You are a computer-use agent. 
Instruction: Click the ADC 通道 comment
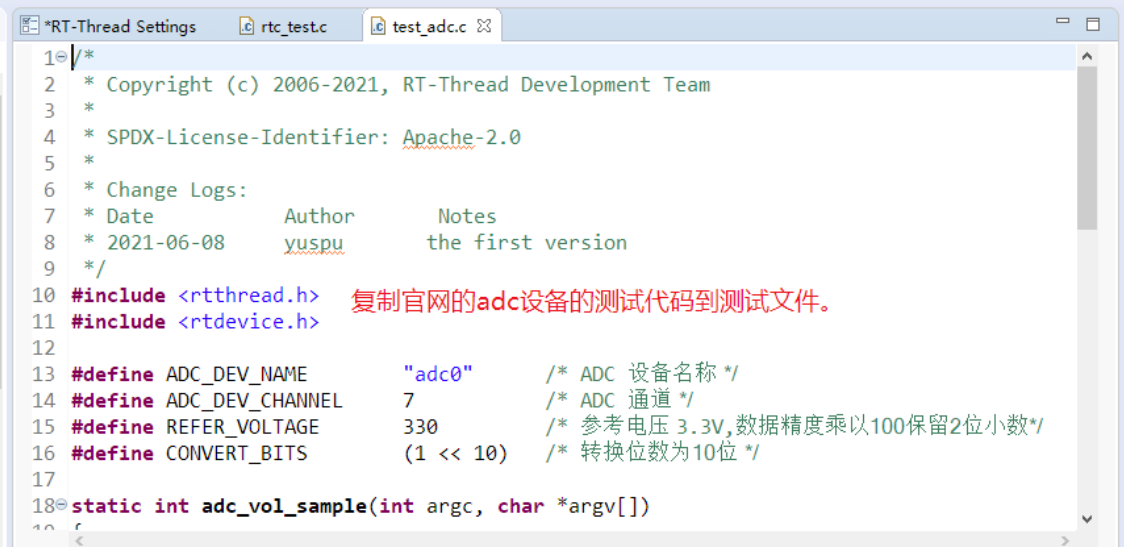619,401
